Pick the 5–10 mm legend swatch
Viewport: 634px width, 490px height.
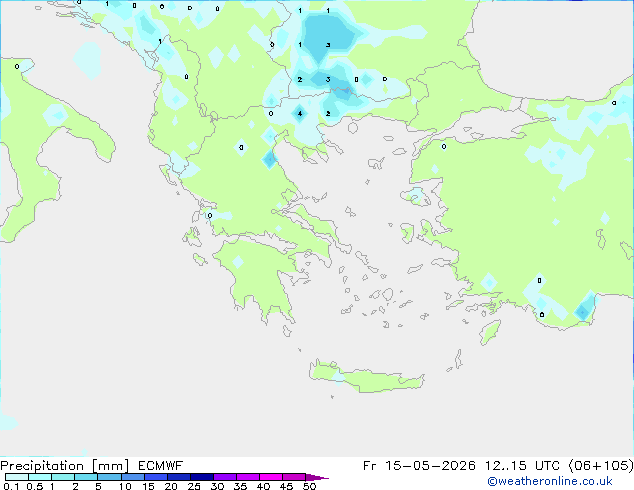(x=109, y=477)
